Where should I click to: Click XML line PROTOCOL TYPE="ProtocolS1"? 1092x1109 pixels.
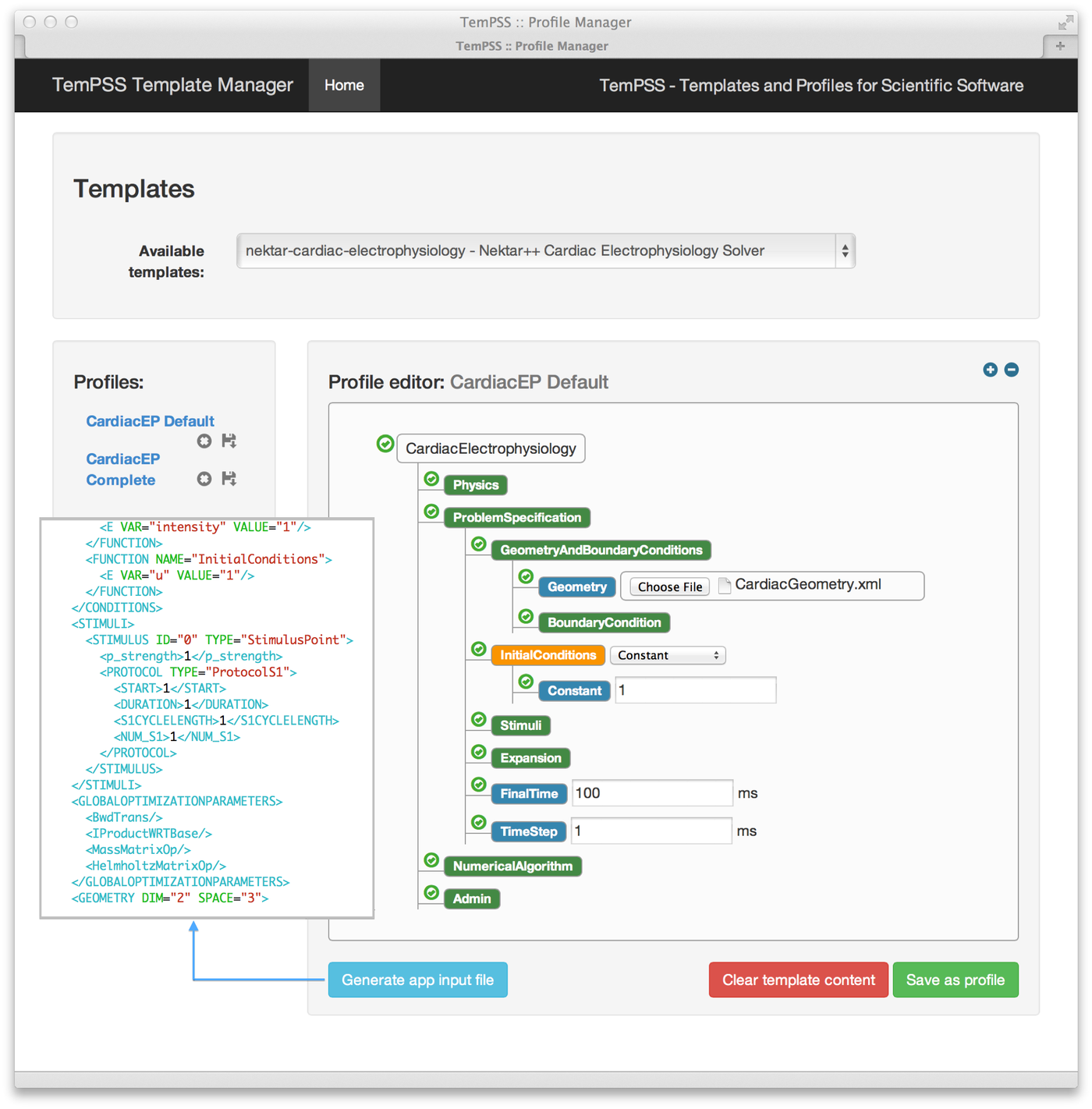[x=198, y=672]
